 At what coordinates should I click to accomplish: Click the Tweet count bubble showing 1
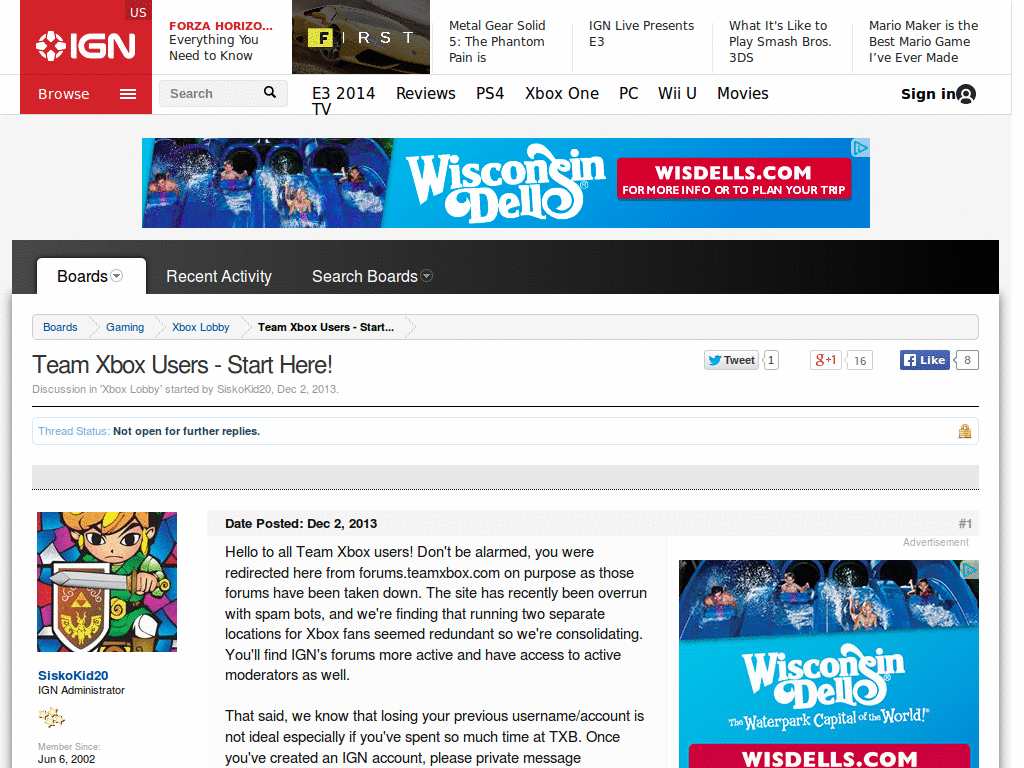click(771, 360)
